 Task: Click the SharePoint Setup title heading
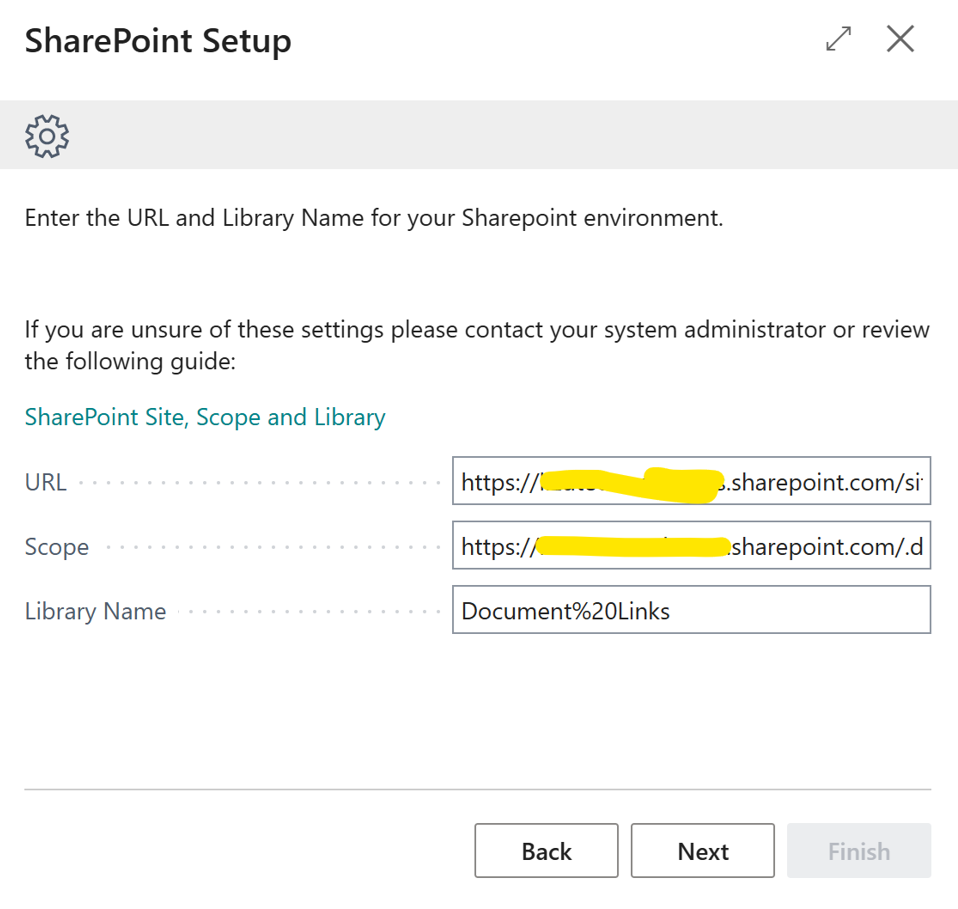click(158, 41)
